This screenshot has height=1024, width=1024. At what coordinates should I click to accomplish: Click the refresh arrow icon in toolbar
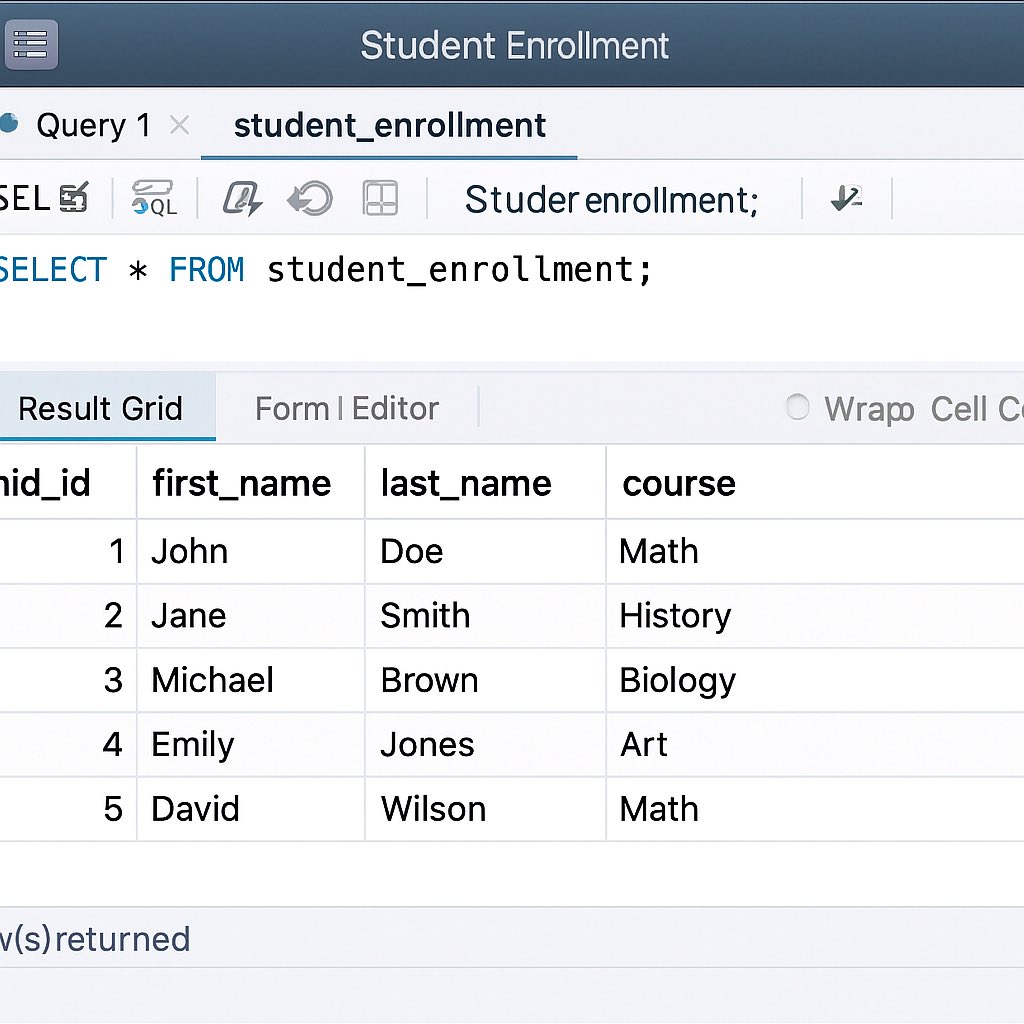pyautogui.click(x=310, y=199)
